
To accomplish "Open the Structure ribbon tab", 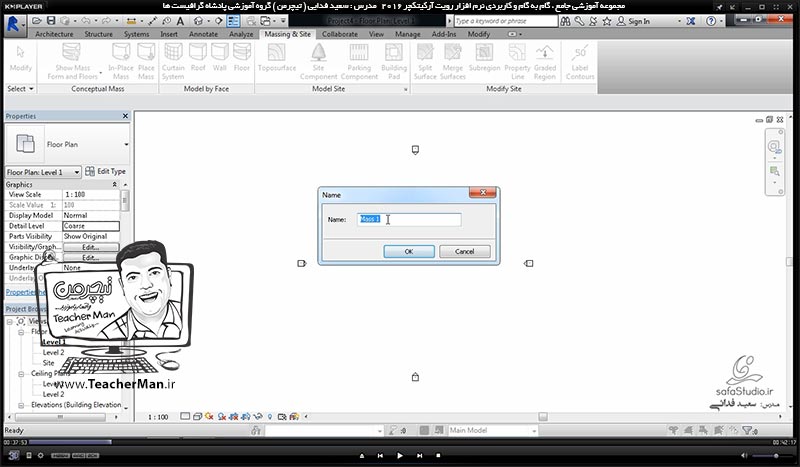I will coord(98,34).
